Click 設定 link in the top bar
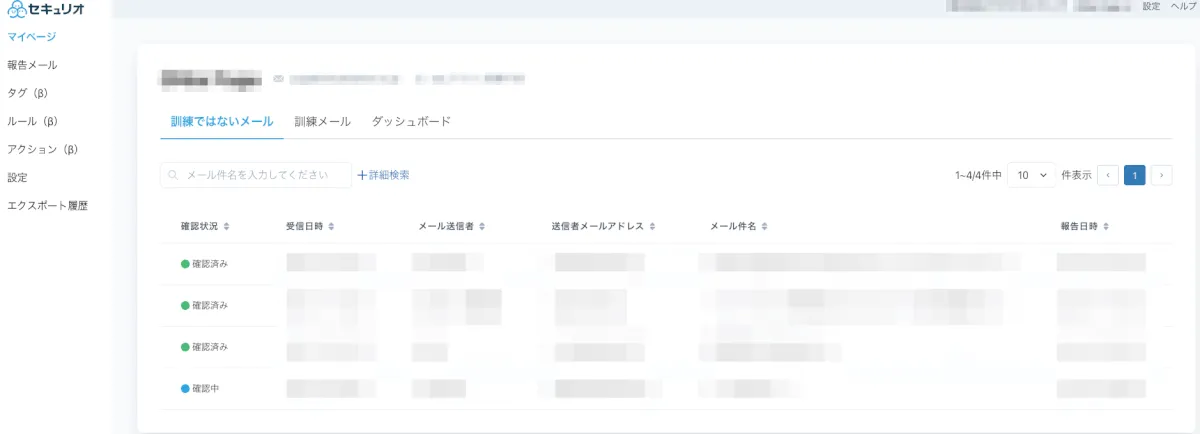The height and width of the screenshot is (434, 1200). 1151,6
